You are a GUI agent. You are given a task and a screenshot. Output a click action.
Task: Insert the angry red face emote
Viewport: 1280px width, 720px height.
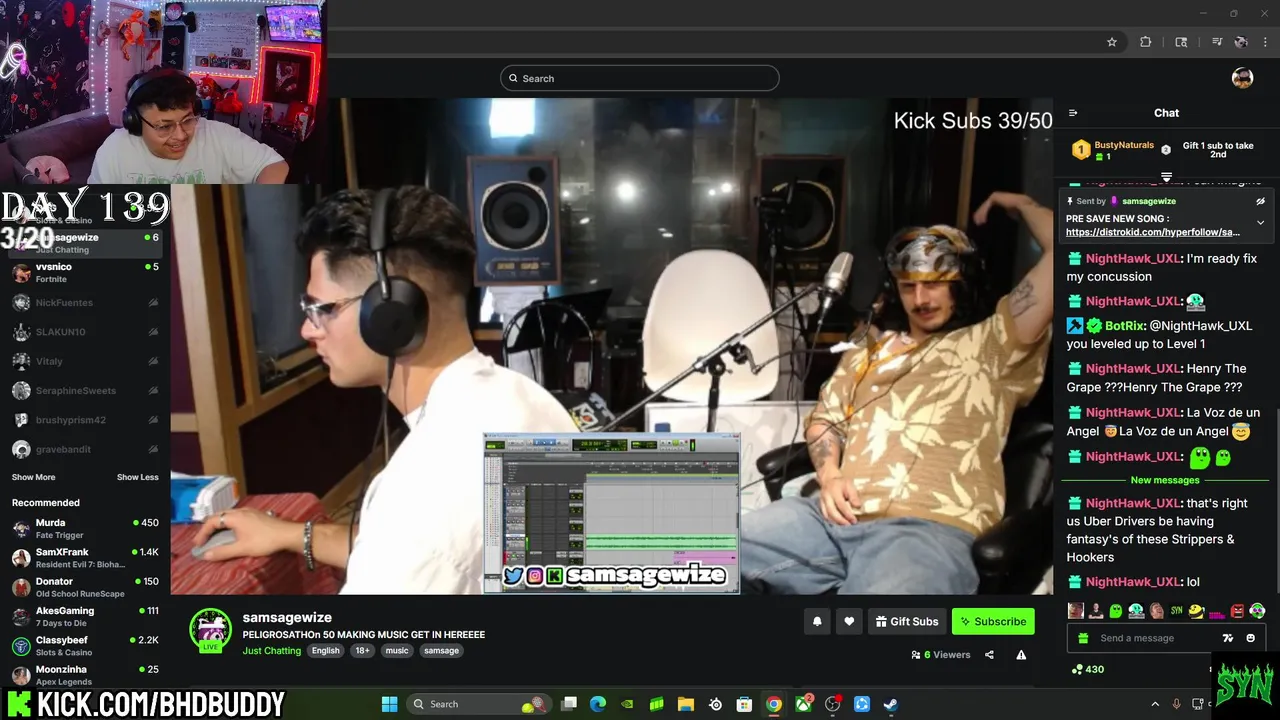[1237, 611]
